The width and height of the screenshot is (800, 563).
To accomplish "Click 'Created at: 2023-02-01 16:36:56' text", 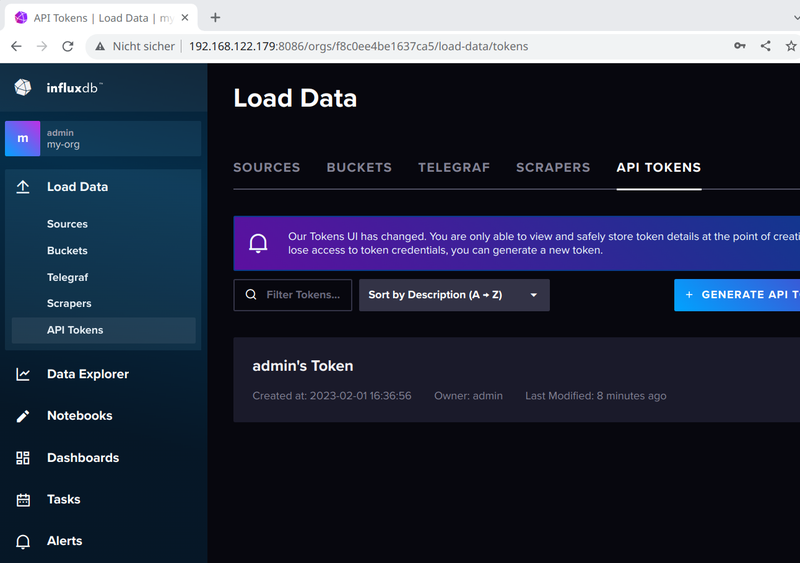I will click(x=332, y=396).
